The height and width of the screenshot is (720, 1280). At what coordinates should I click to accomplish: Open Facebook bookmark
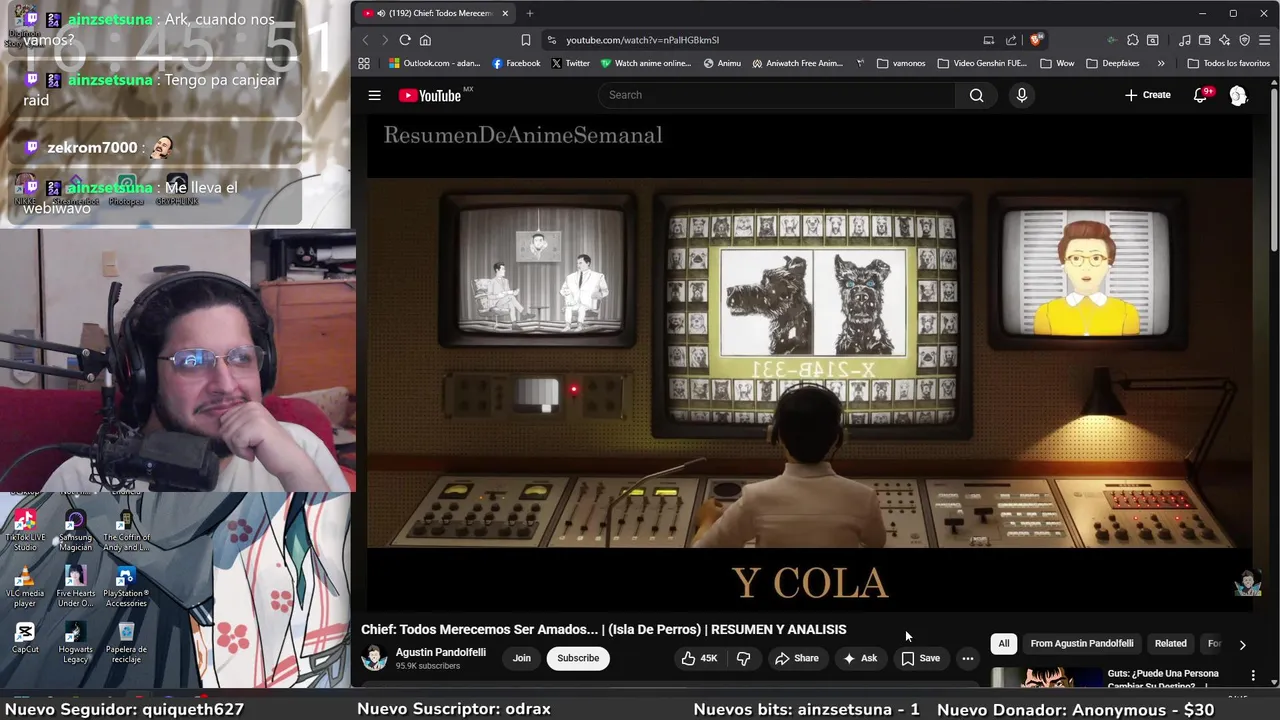pyautogui.click(x=515, y=63)
